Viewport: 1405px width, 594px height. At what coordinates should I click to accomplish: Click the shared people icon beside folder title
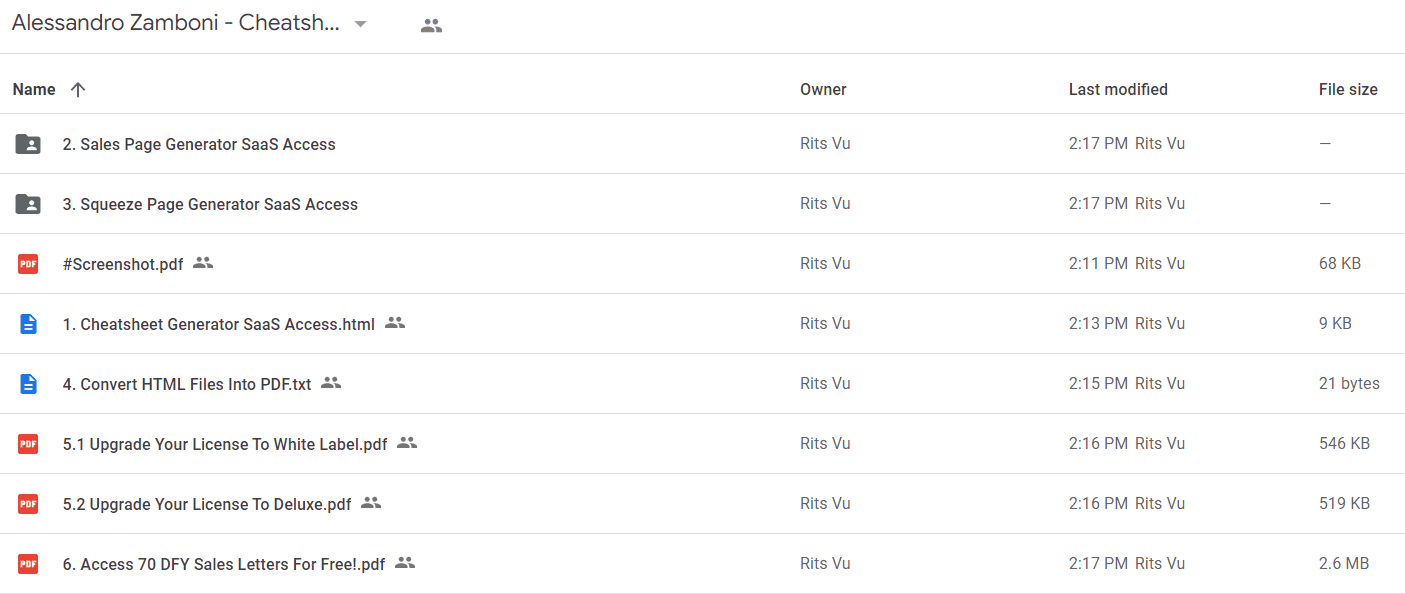[431, 26]
